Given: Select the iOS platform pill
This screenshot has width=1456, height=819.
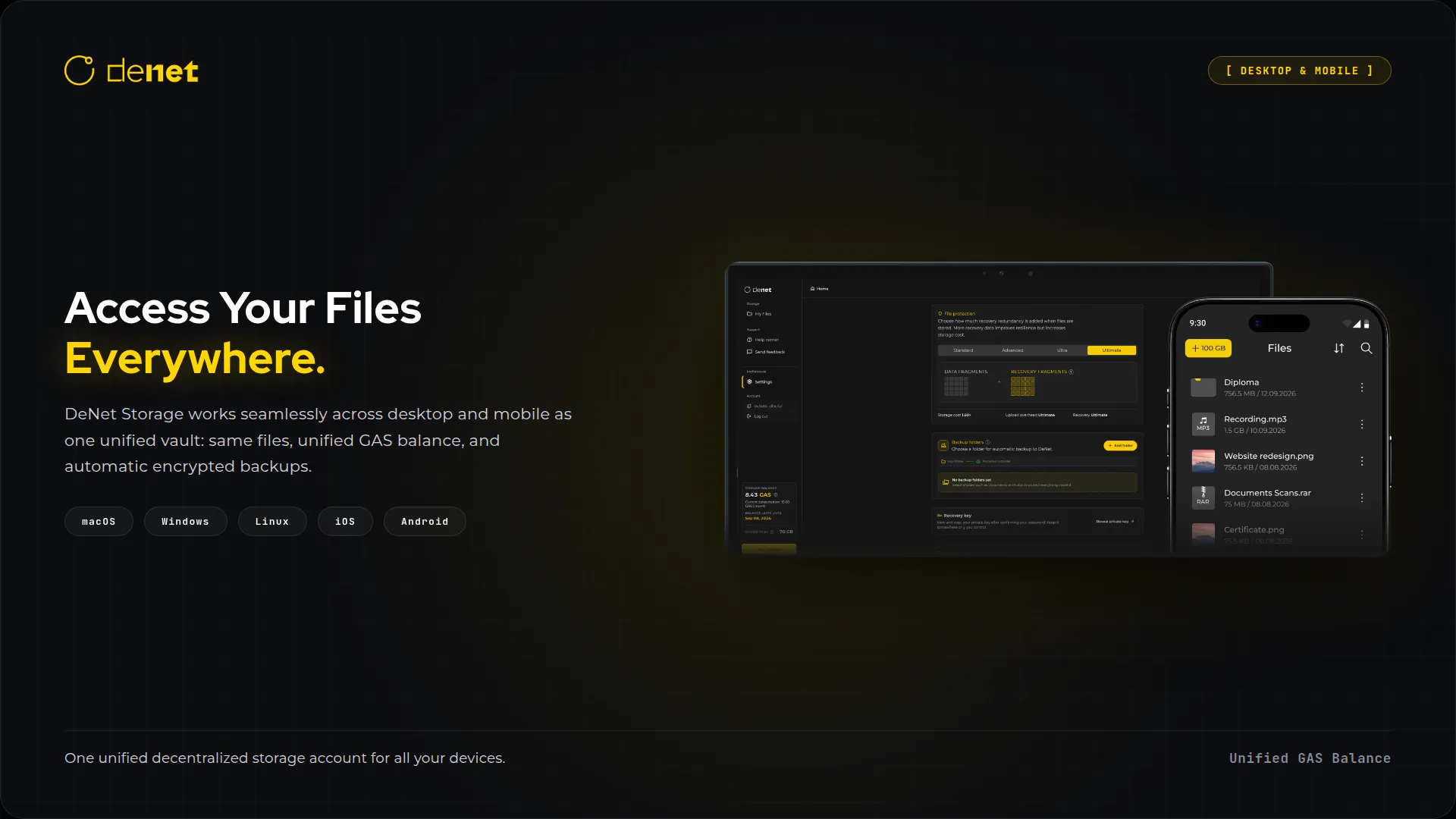Looking at the screenshot, I should tap(345, 522).
